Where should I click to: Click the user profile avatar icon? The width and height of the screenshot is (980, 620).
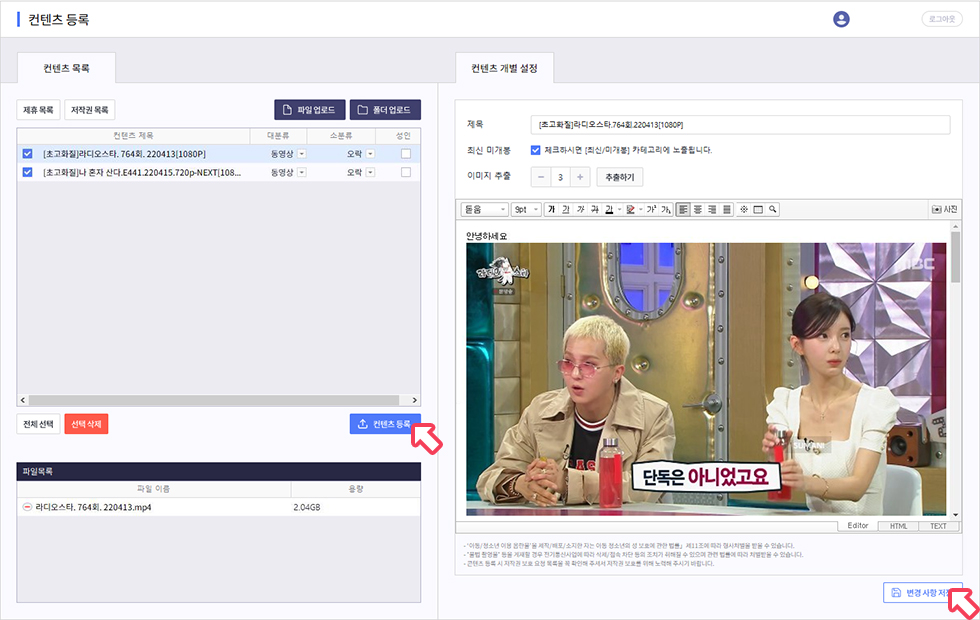coord(841,19)
